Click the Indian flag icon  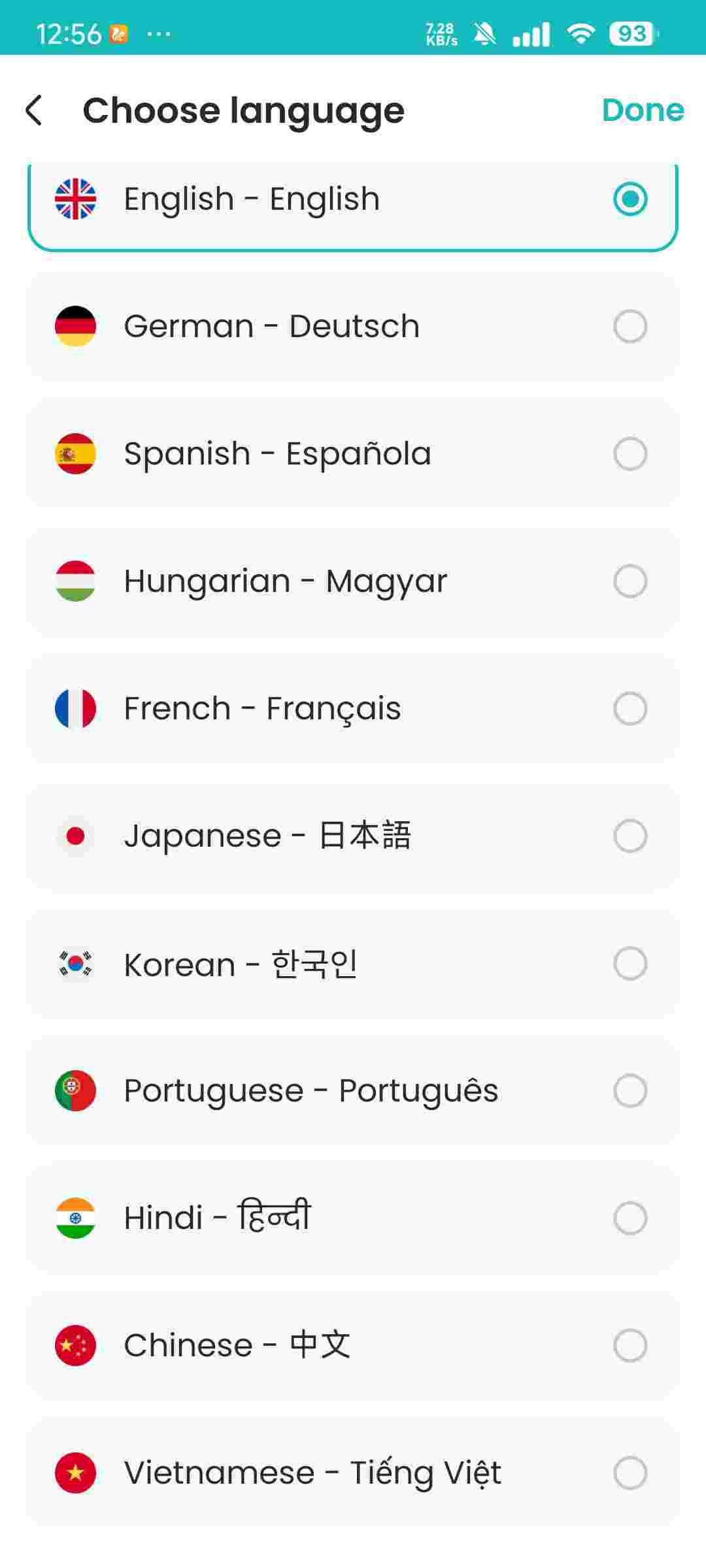75,1218
